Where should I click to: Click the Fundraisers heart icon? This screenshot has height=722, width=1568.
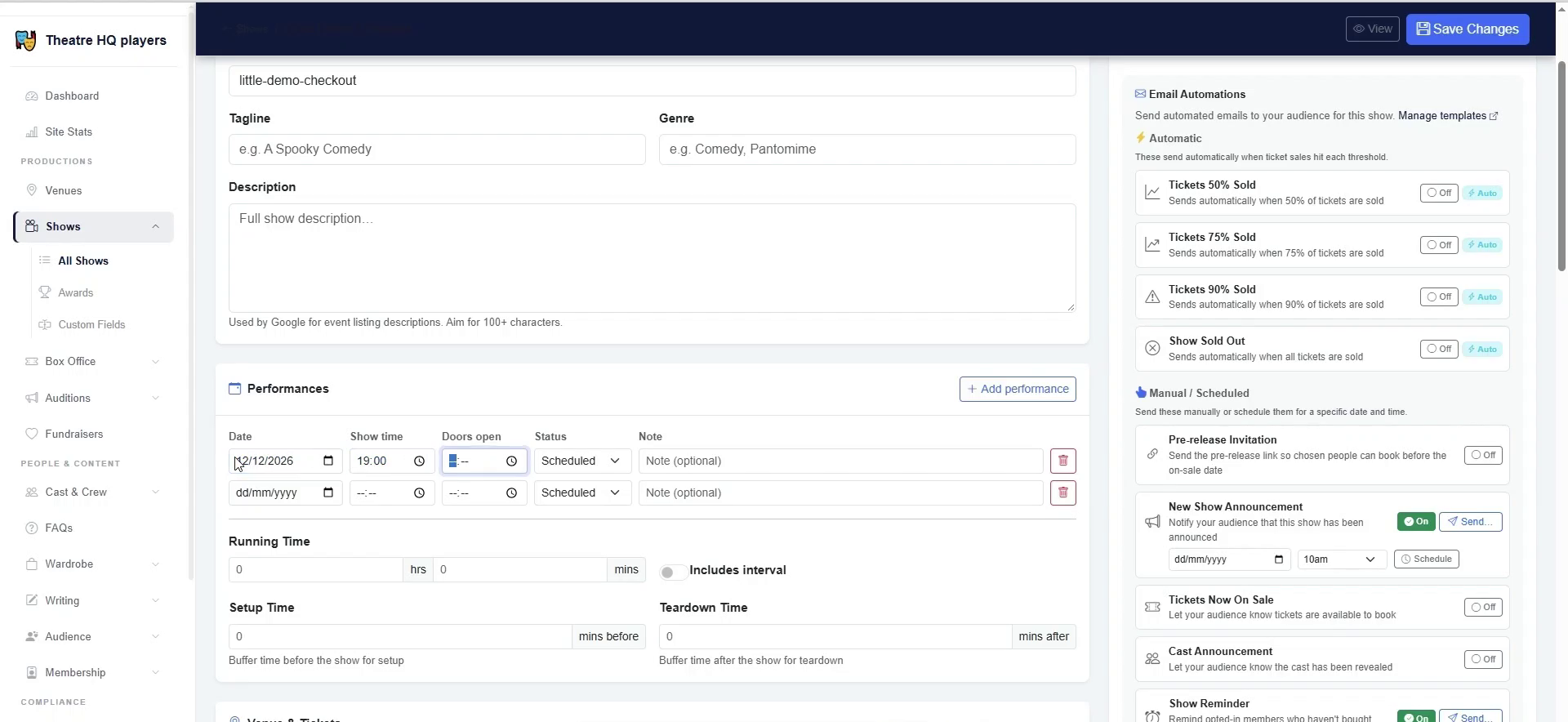tap(32, 434)
